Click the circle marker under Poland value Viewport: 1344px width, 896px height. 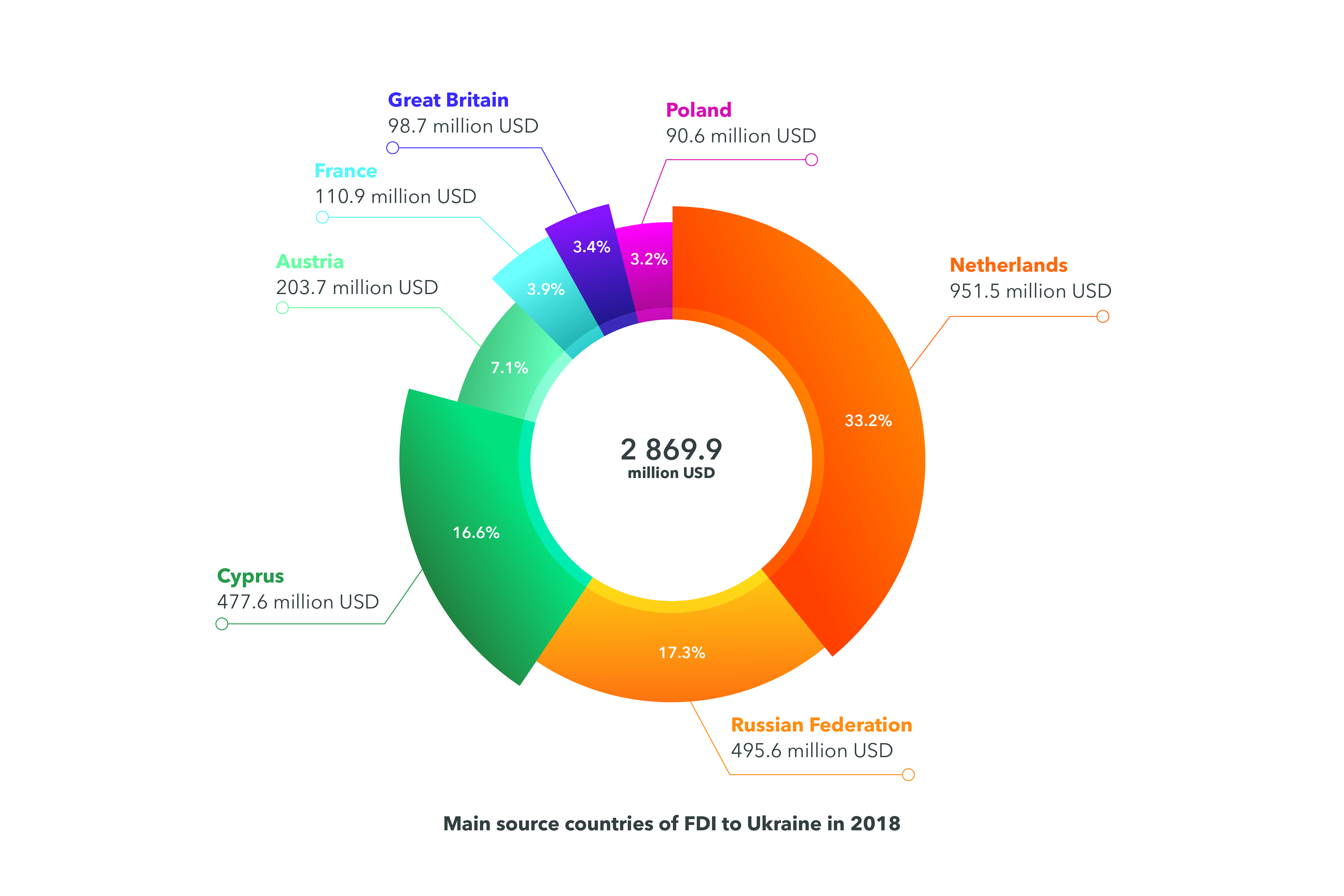(x=811, y=160)
